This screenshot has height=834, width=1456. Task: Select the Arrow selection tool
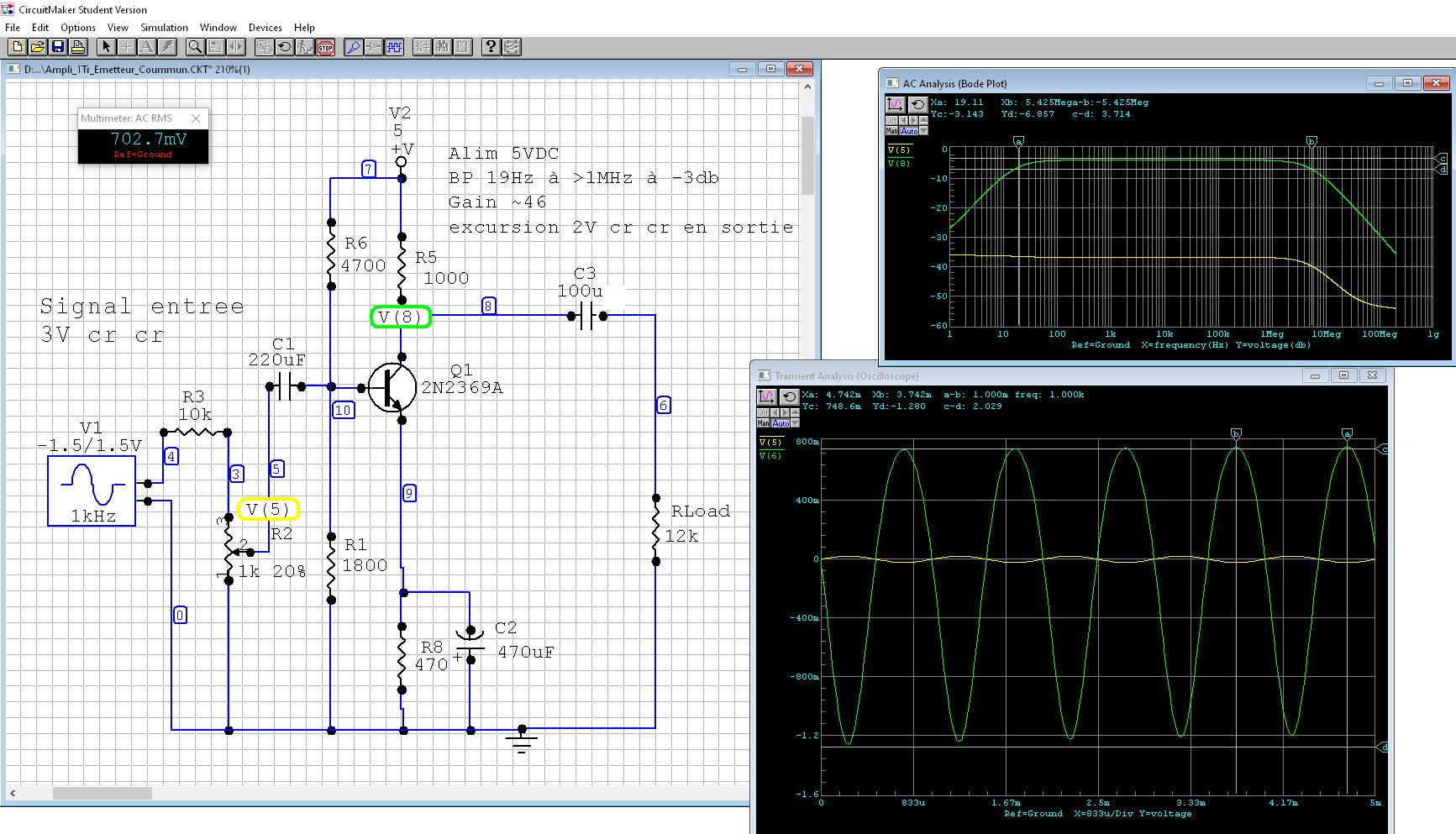(105, 47)
